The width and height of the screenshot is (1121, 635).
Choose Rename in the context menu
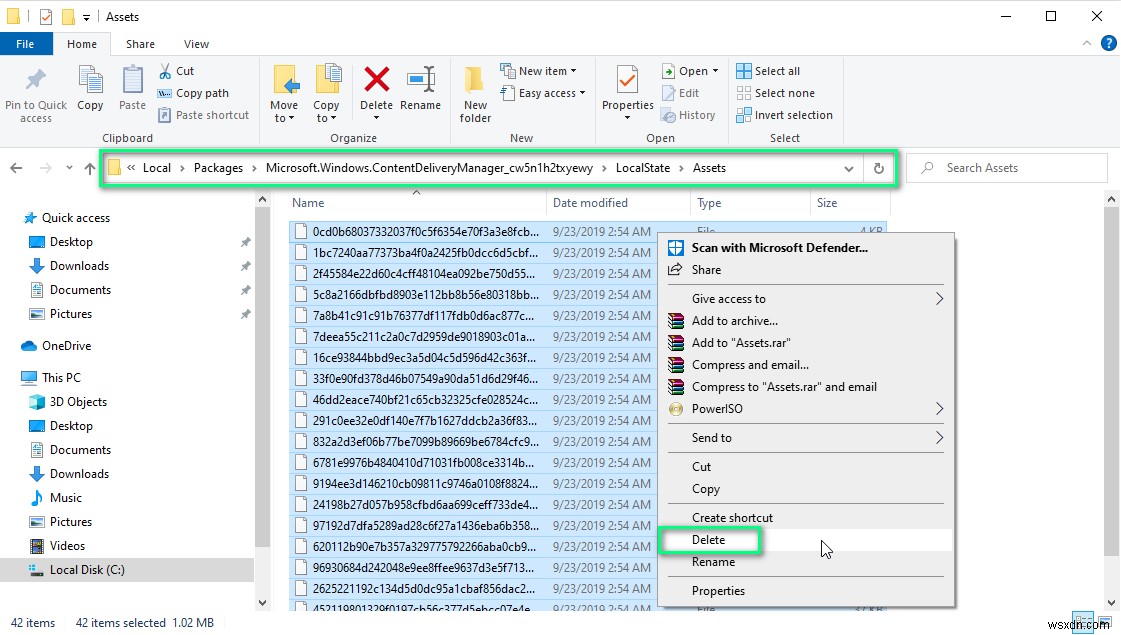(x=806, y=562)
